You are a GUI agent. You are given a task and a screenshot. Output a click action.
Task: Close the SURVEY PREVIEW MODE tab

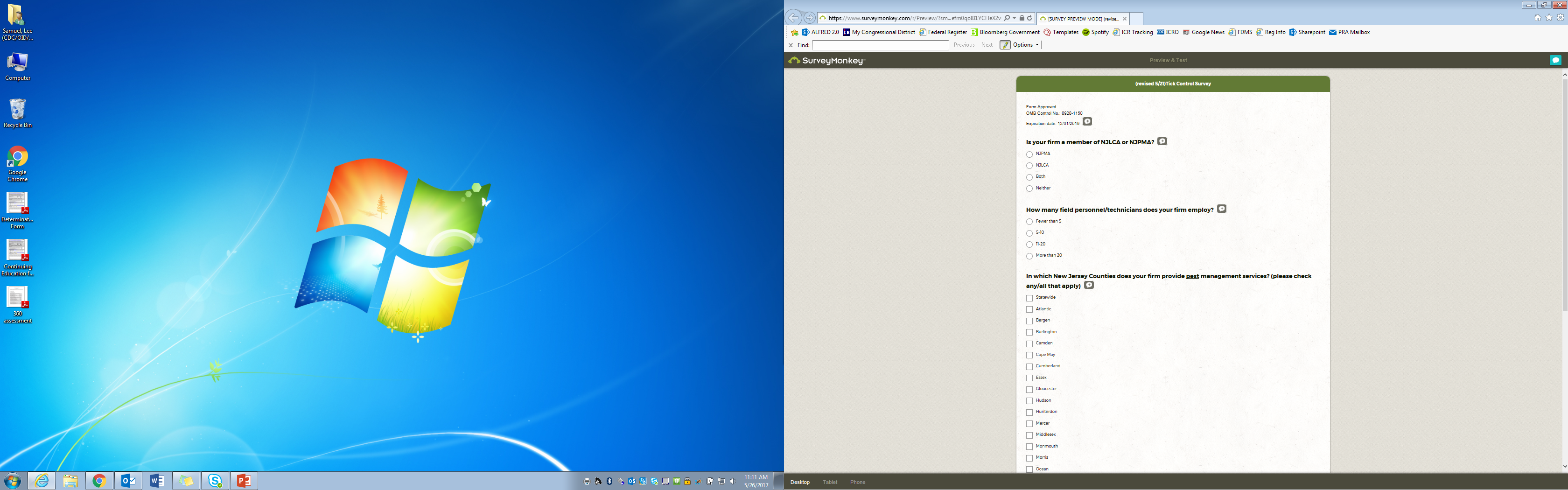(x=1124, y=19)
